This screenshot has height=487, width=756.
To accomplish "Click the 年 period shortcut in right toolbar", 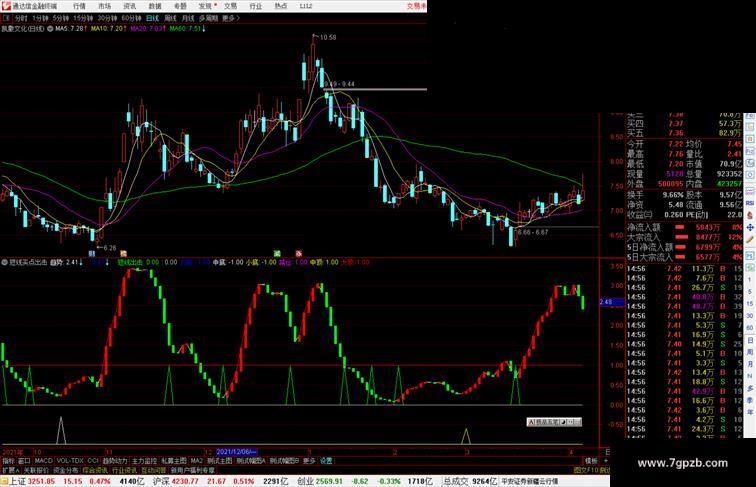I will (750, 412).
